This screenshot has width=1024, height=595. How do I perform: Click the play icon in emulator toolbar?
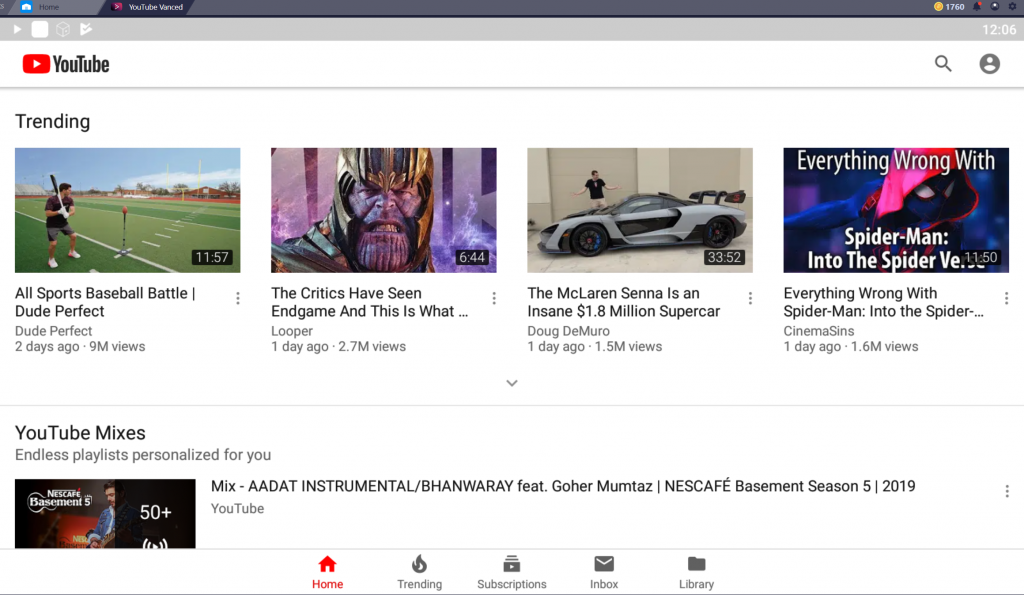point(18,29)
